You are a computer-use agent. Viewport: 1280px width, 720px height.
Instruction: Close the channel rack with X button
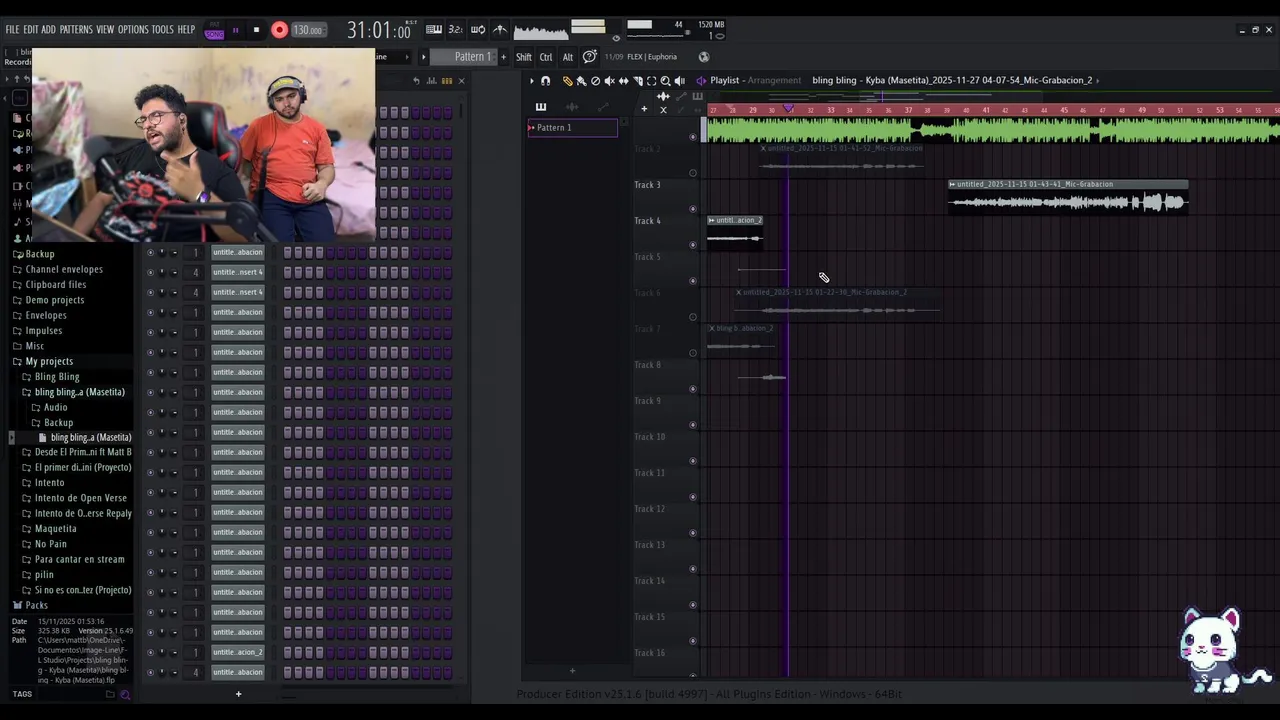461,81
